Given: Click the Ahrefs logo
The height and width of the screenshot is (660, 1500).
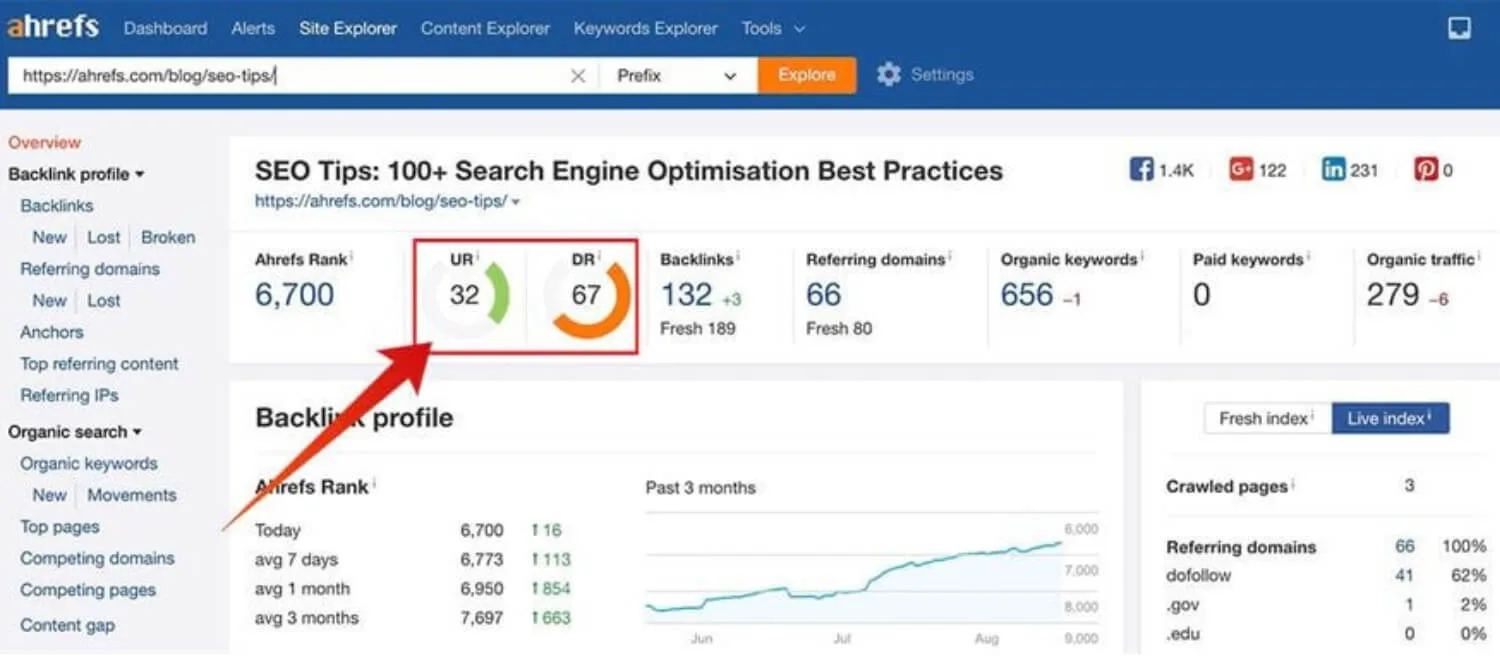Looking at the screenshot, I should pos(52,27).
